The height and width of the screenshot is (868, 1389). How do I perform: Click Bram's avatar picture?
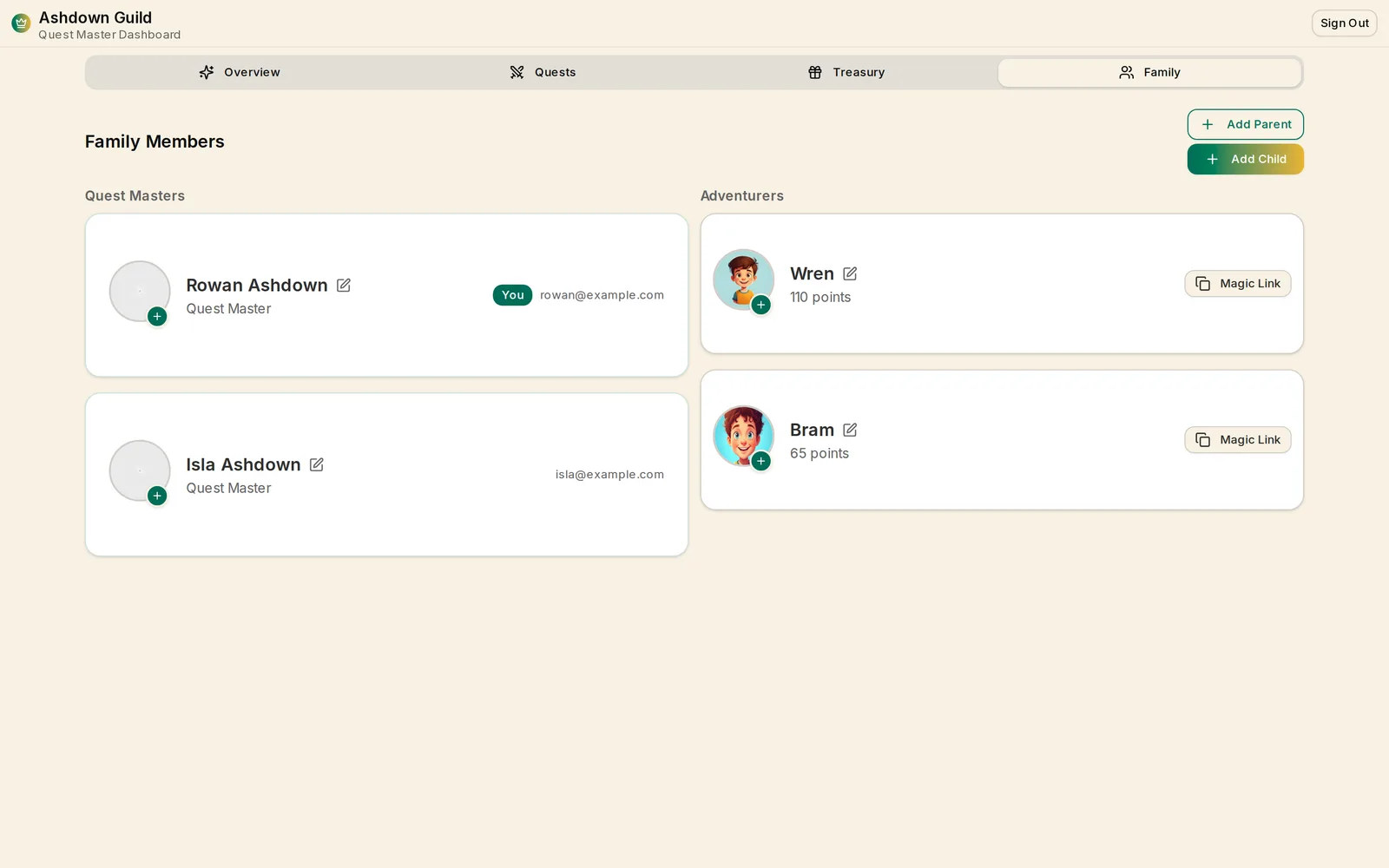pos(743,436)
